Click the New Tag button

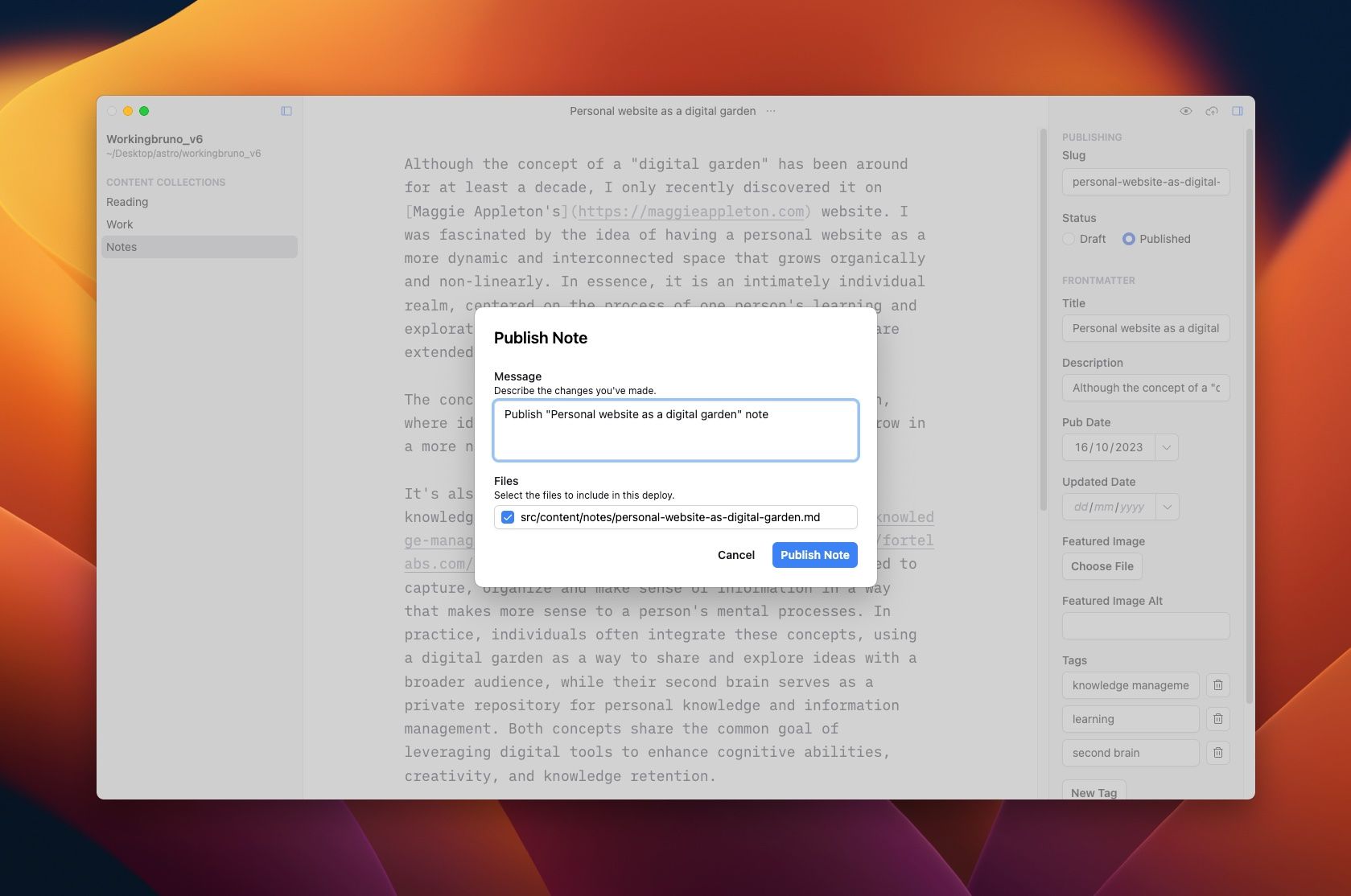point(1094,792)
